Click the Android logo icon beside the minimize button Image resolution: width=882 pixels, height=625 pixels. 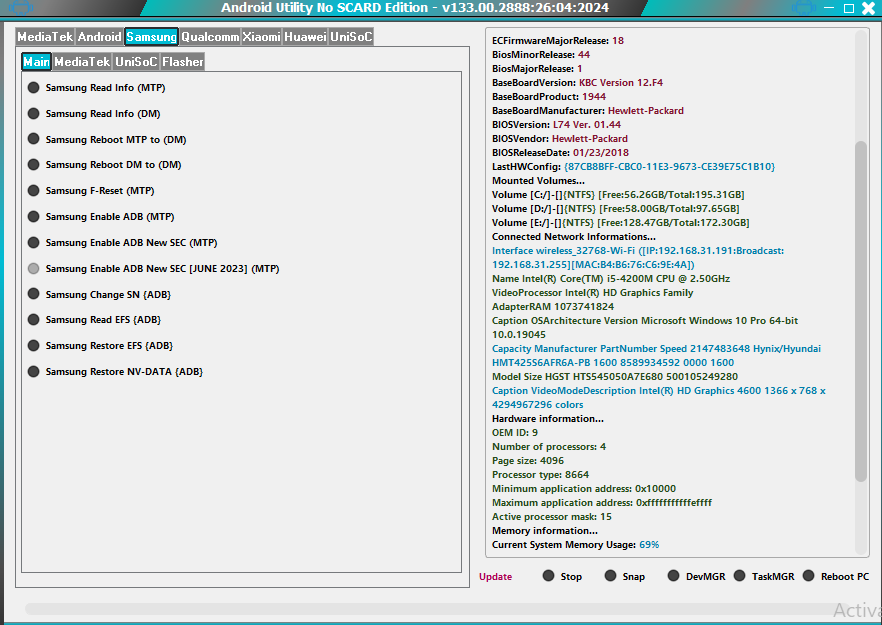click(x=803, y=8)
